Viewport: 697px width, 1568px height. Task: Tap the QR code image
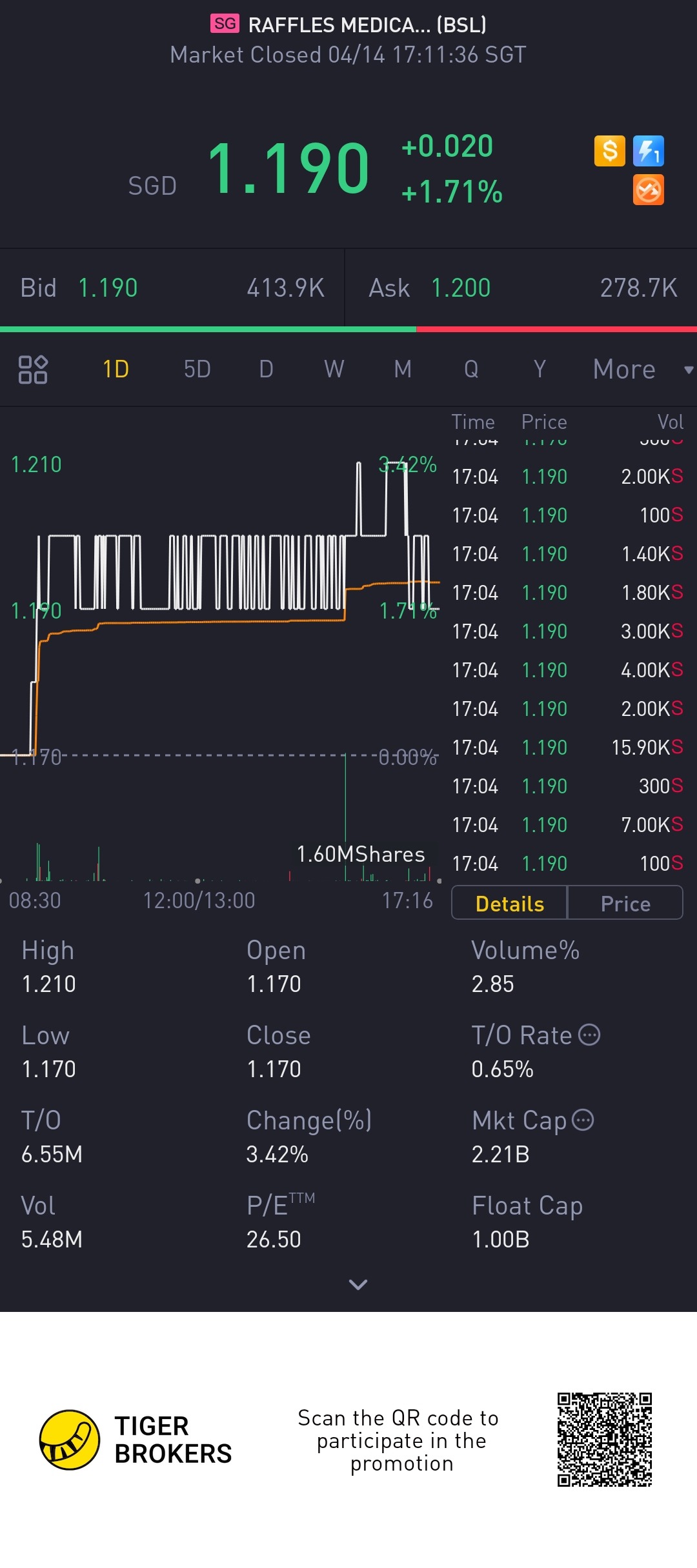click(x=605, y=1440)
